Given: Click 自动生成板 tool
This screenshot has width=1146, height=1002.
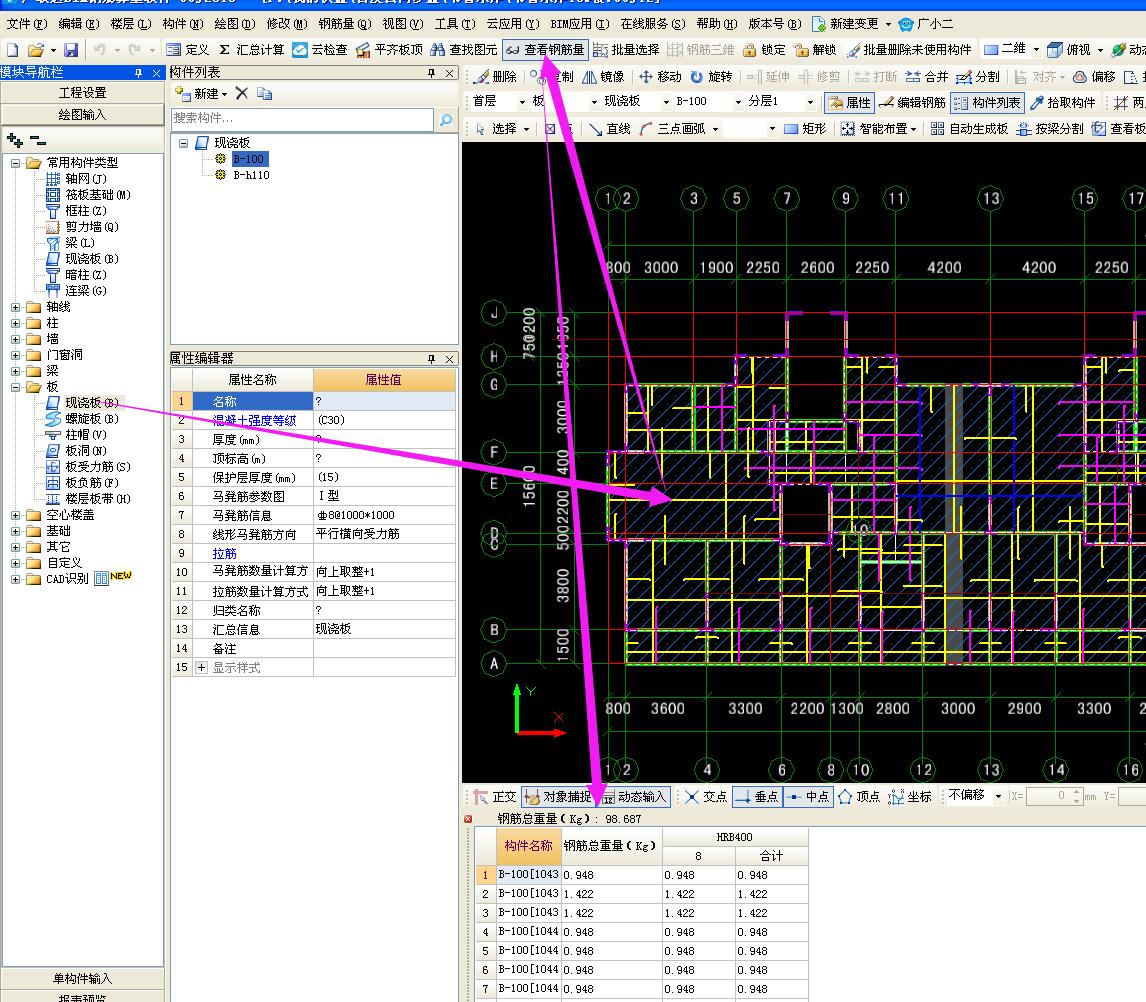Looking at the screenshot, I should (969, 129).
